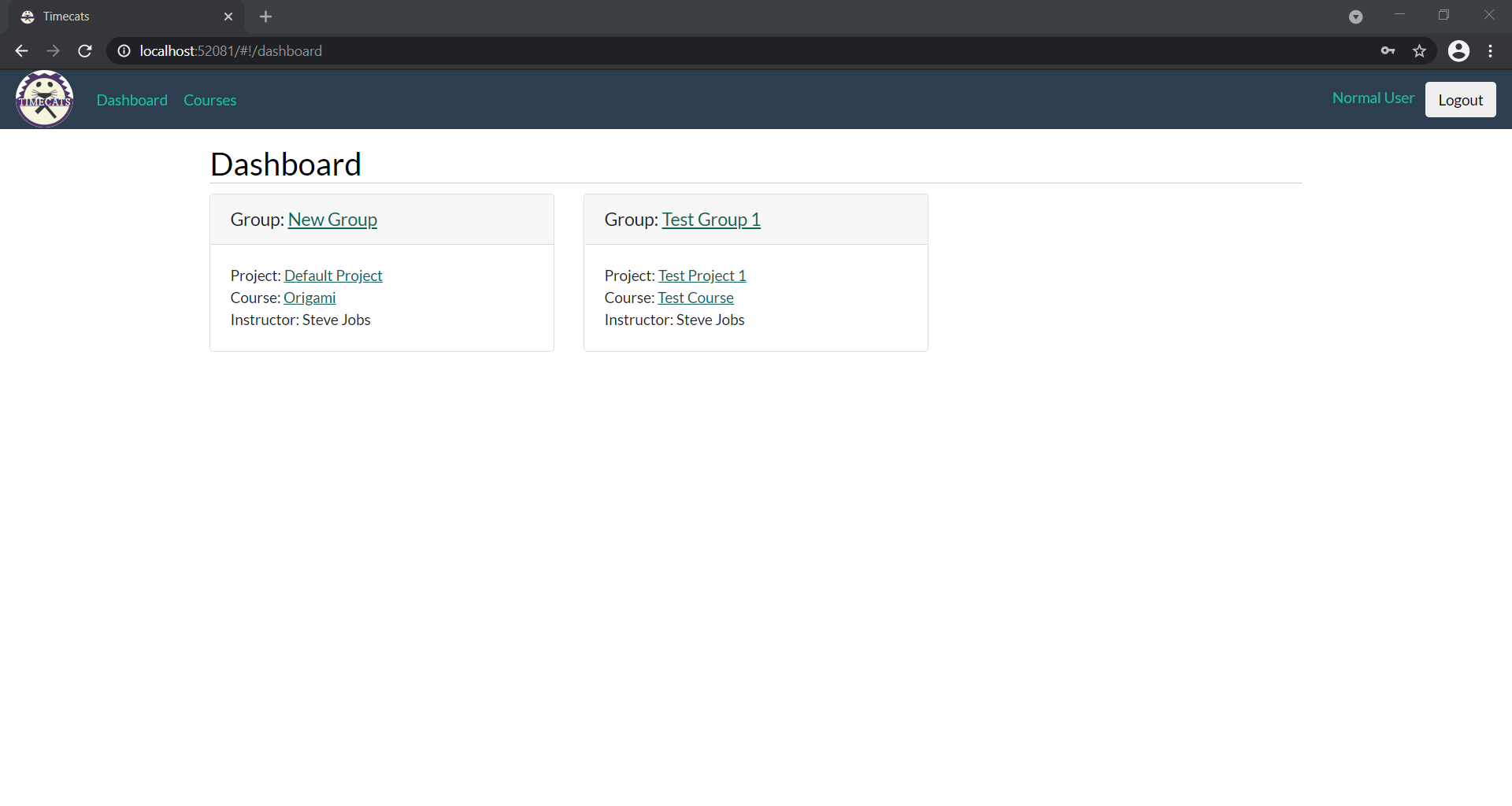
Task: Expand the tab search dropdown arrow
Action: 1355,17
